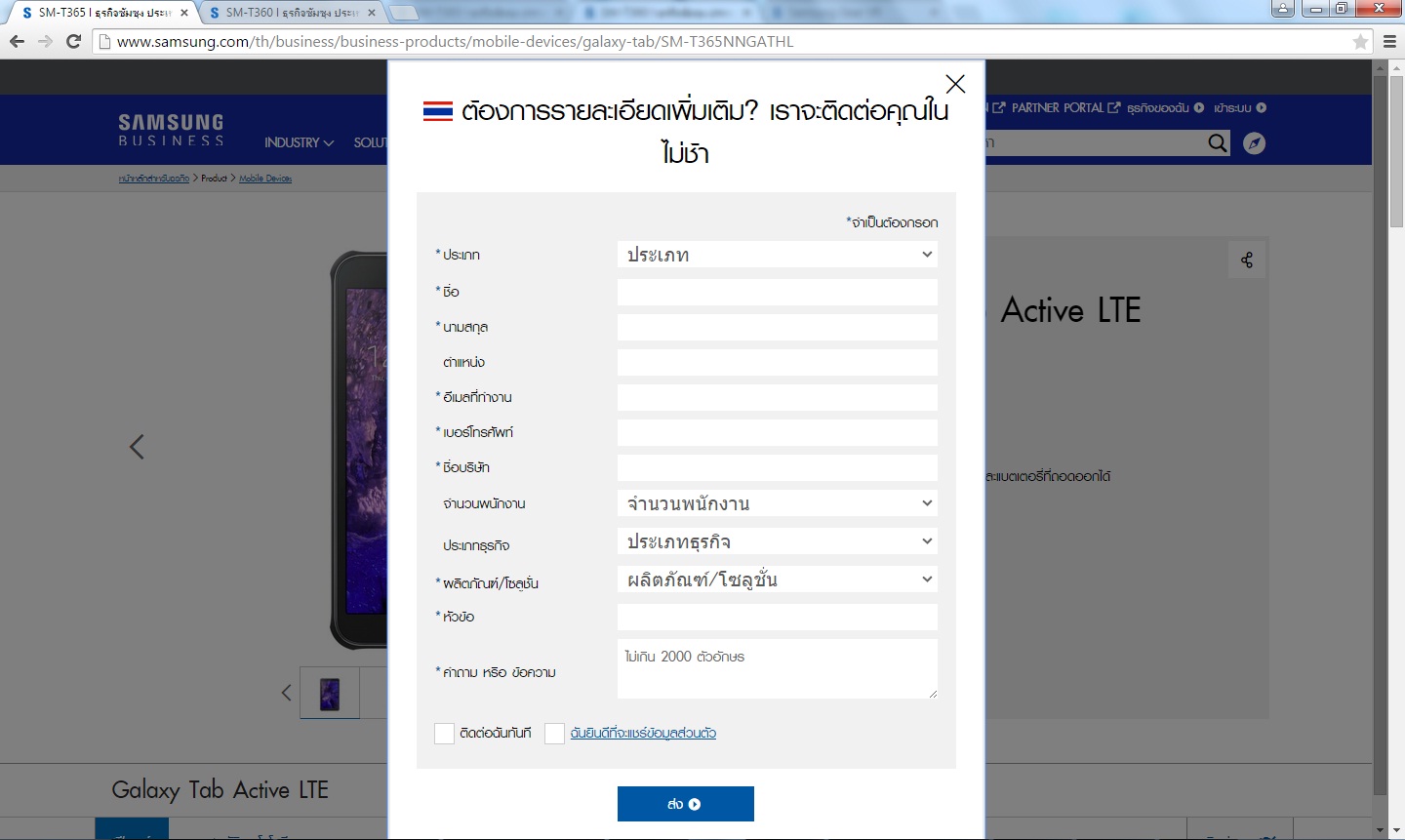Image resolution: width=1405 pixels, height=840 pixels.
Task: Click the Mobile Devices breadcrumb link
Action: click(x=265, y=179)
